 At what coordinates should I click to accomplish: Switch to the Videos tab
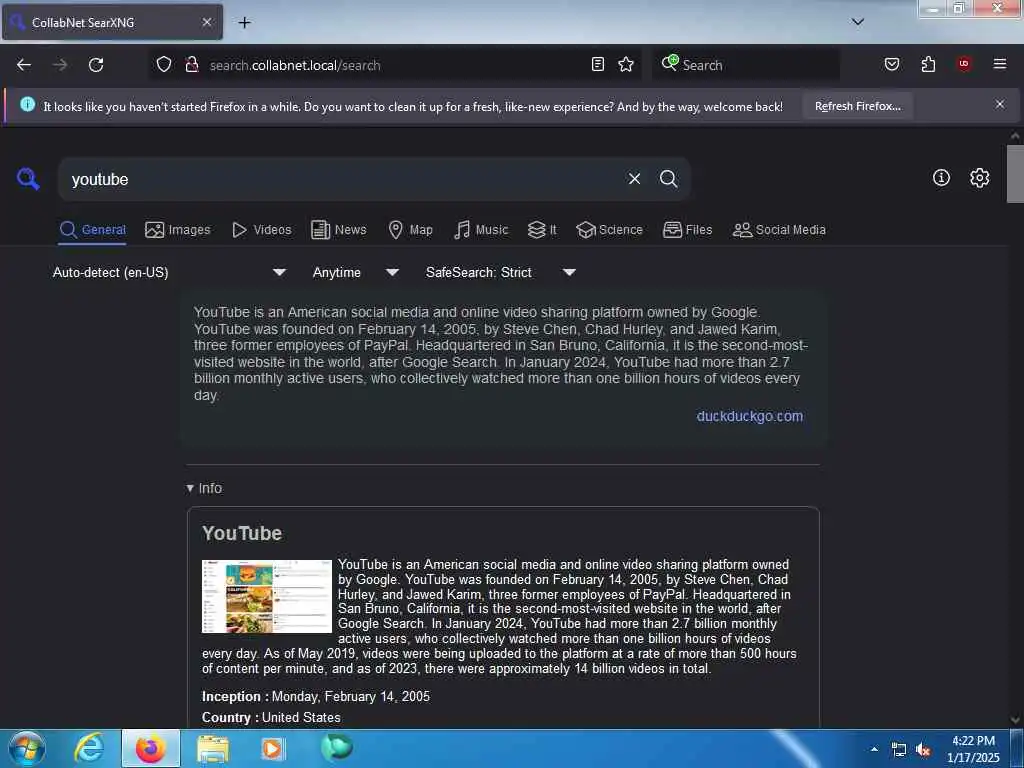pos(261,230)
